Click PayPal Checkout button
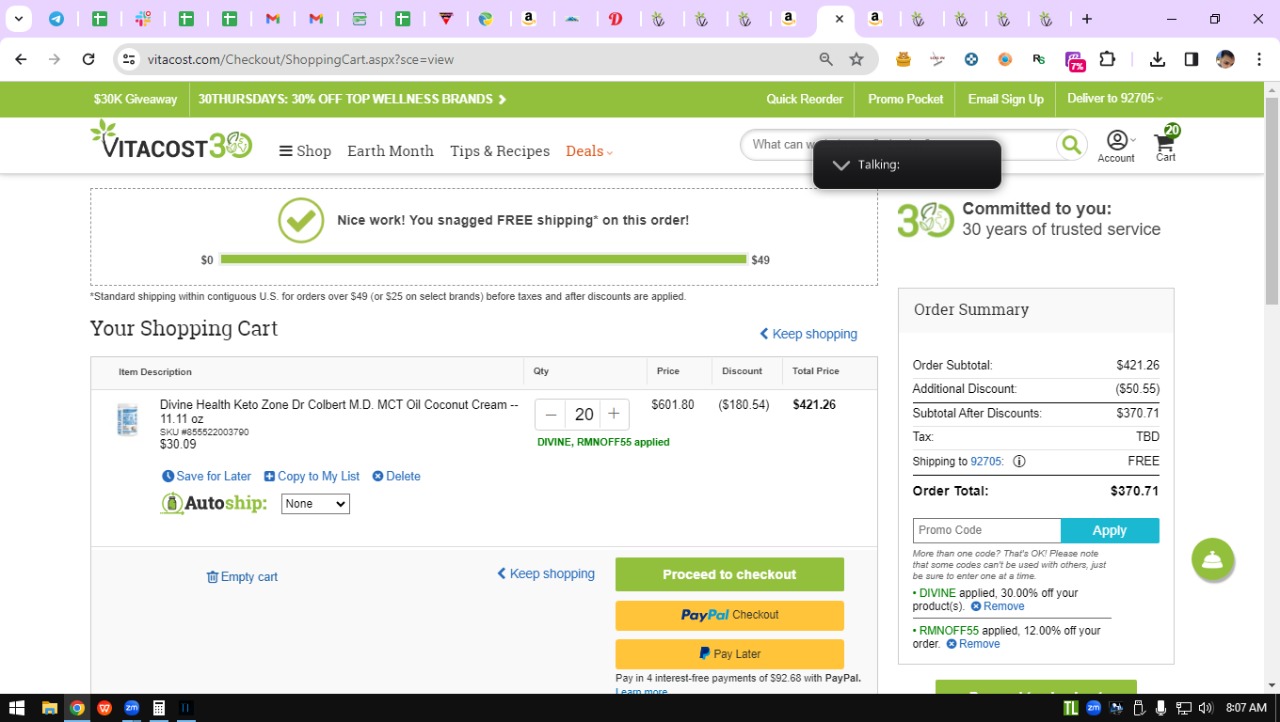1280x722 pixels. pyautogui.click(x=729, y=615)
